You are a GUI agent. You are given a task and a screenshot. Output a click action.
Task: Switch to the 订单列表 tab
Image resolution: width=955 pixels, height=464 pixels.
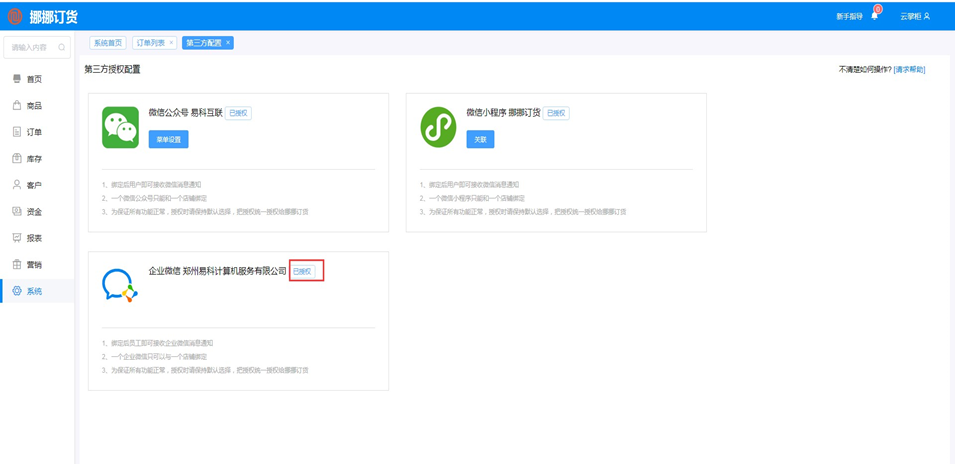[x=150, y=43]
